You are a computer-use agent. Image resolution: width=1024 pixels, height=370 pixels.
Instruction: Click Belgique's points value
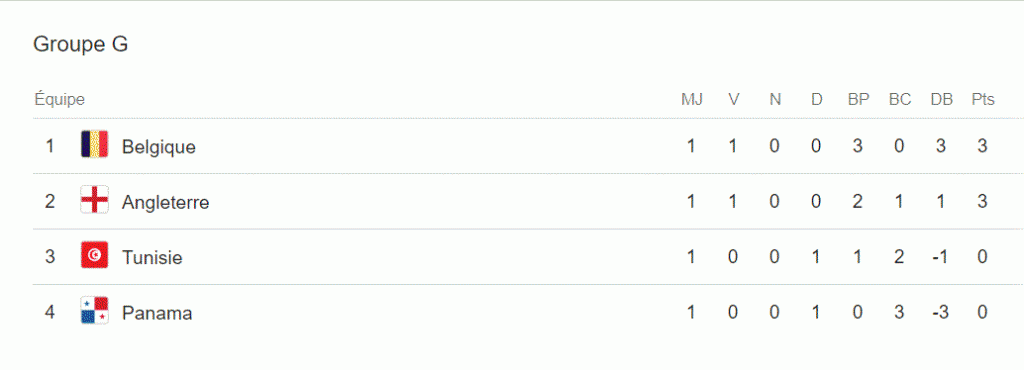(x=982, y=146)
